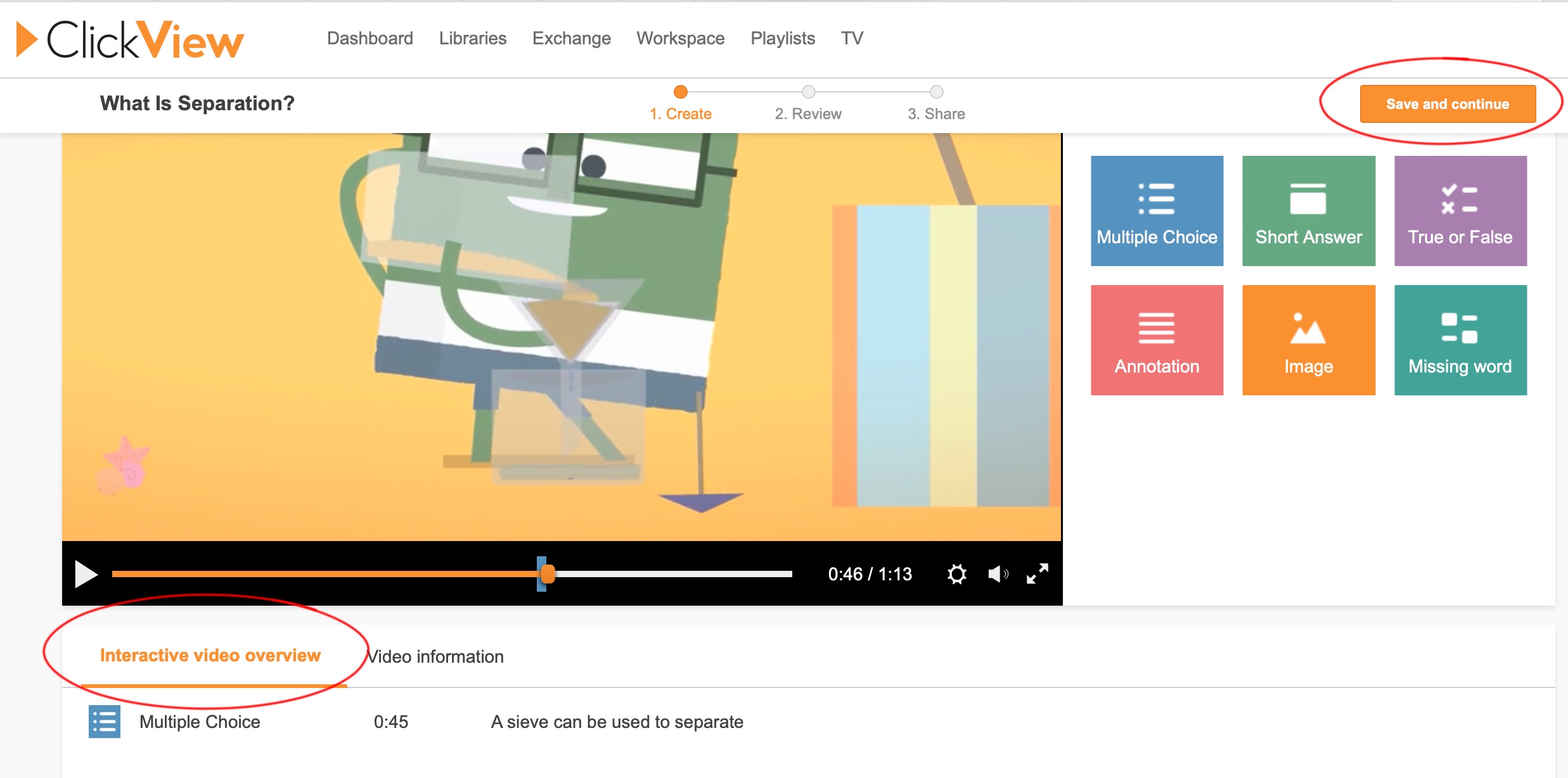
Task: Select Interactive video overview tab
Action: pos(210,655)
